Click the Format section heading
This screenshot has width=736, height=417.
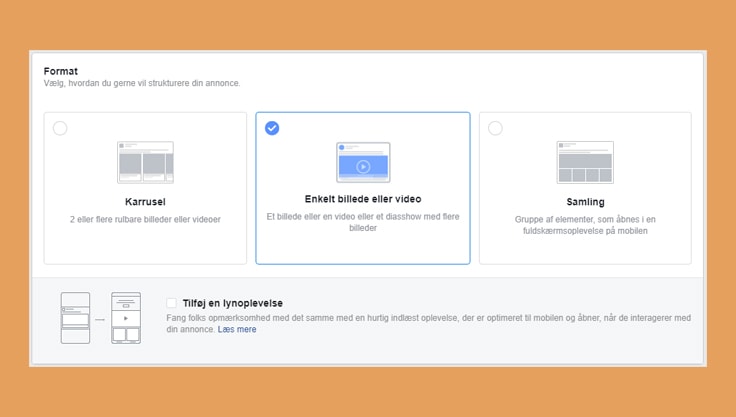tap(61, 71)
